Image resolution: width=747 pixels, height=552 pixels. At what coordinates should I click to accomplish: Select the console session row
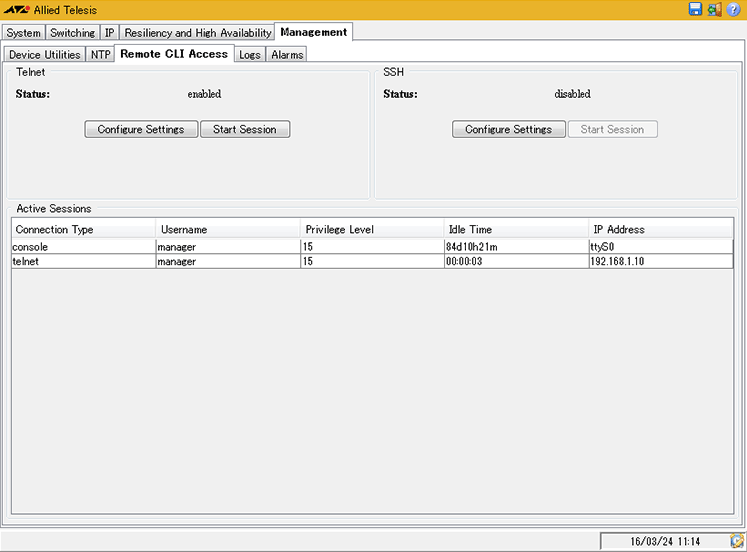point(372,246)
